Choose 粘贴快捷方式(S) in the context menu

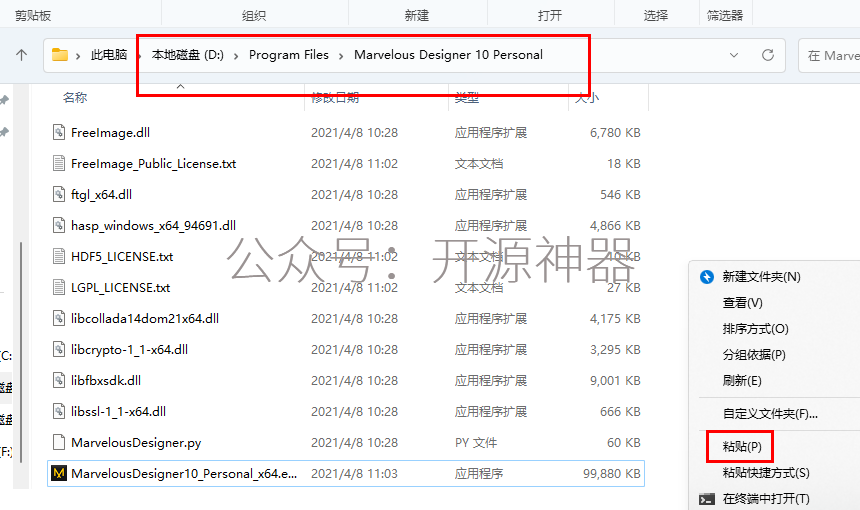tap(766, 473)
